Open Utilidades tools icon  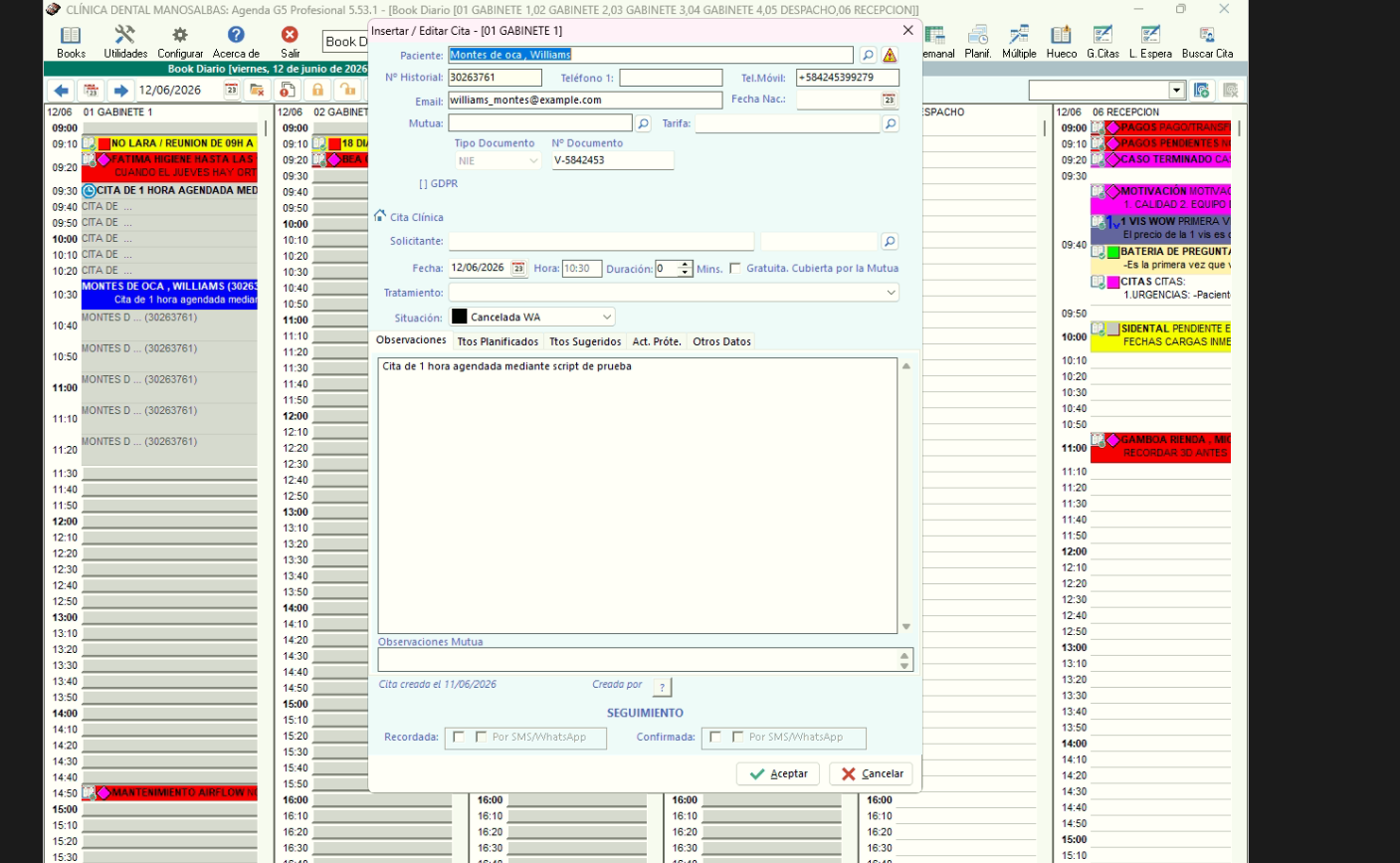[x=125, y=41]
